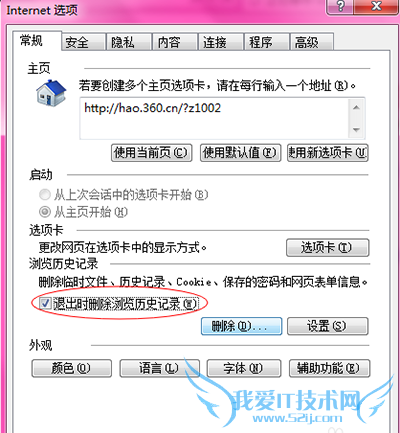Open browsing history 设置 button

328,326
